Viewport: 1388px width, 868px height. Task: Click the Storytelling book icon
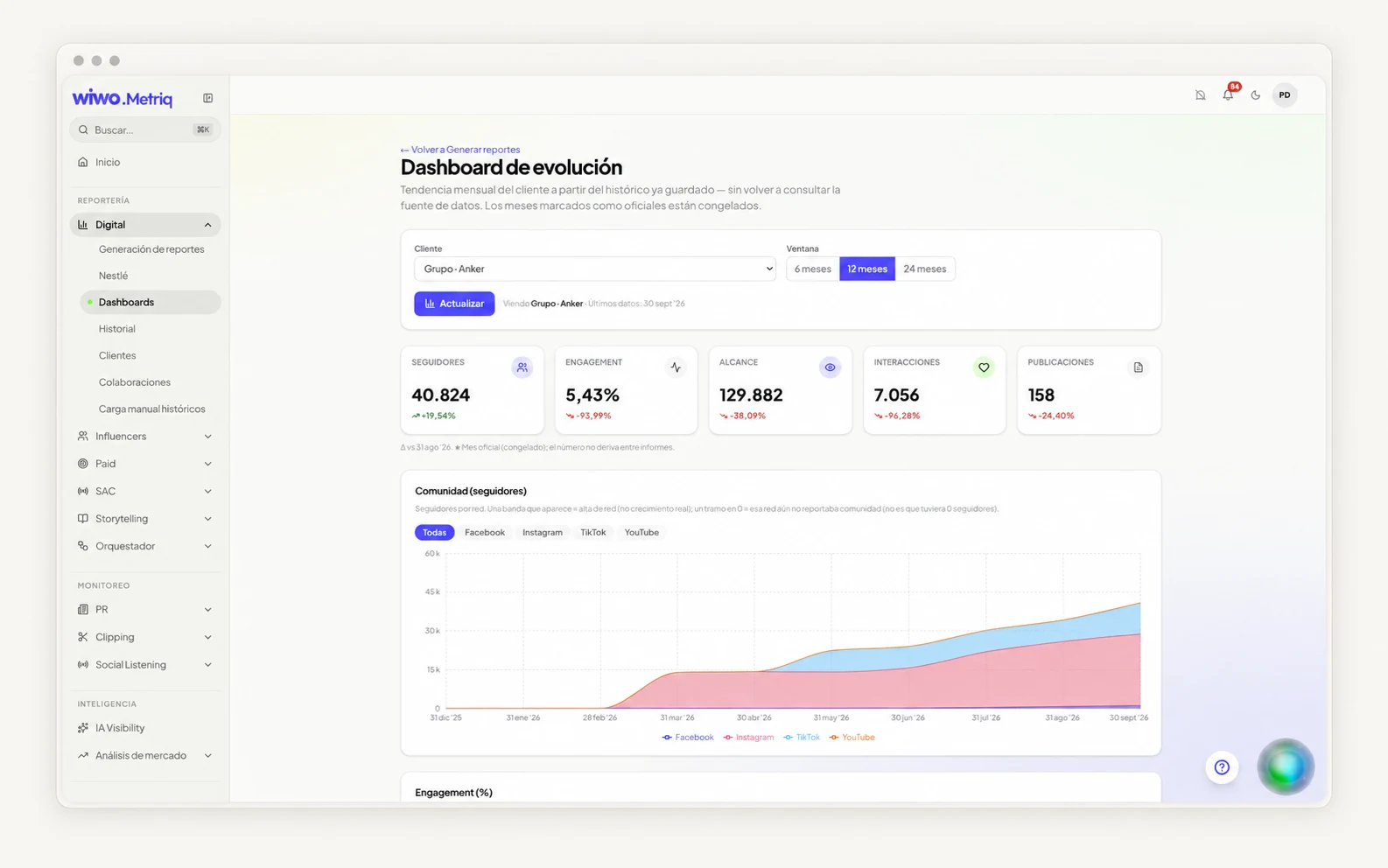[83, 519]
